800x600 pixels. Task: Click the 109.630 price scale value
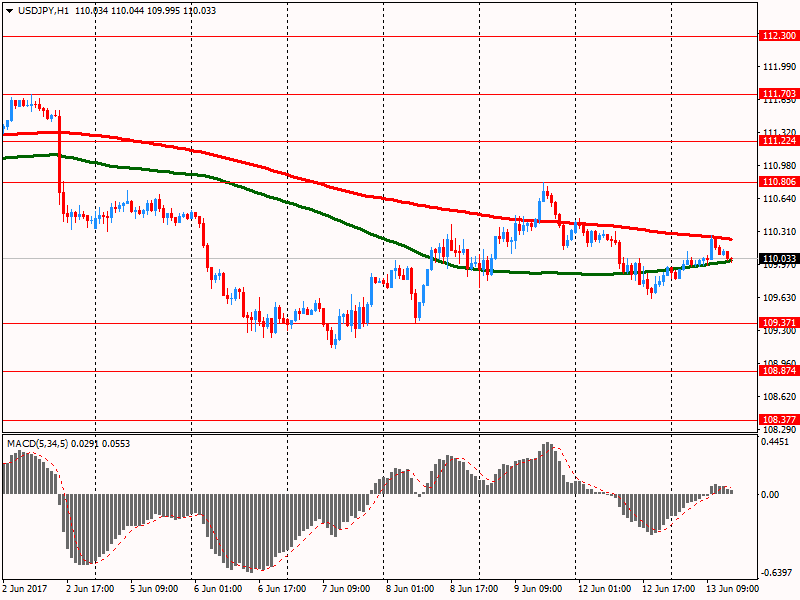pyautogui.click(x=780, y=297)
